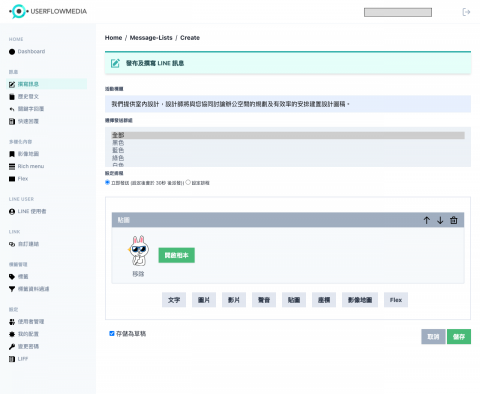Add a 聲音 audio block
Image resolution: width=480 pixels, height=394 pixels.
click(264, 300)
